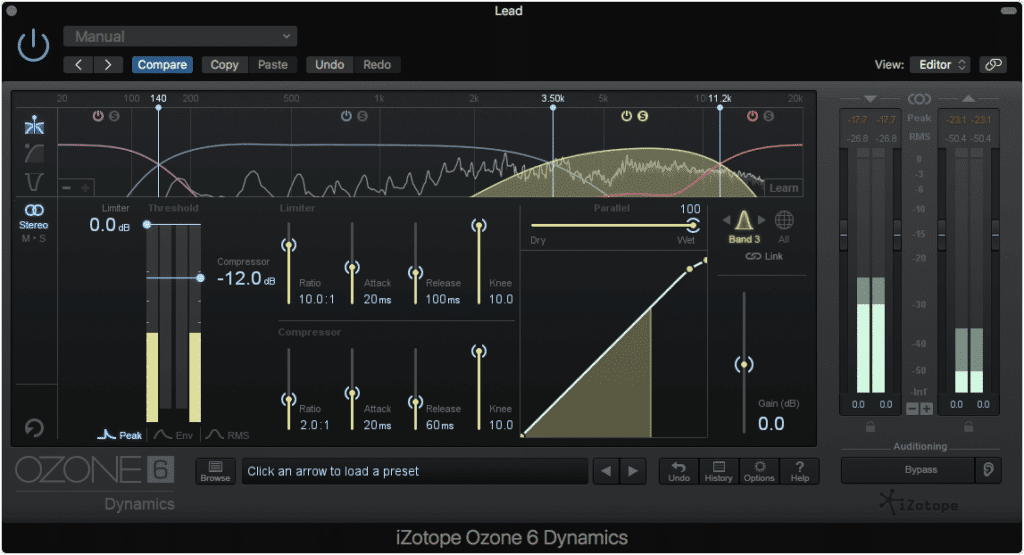Open the View Editor dropdown

(x=941, y=65)
